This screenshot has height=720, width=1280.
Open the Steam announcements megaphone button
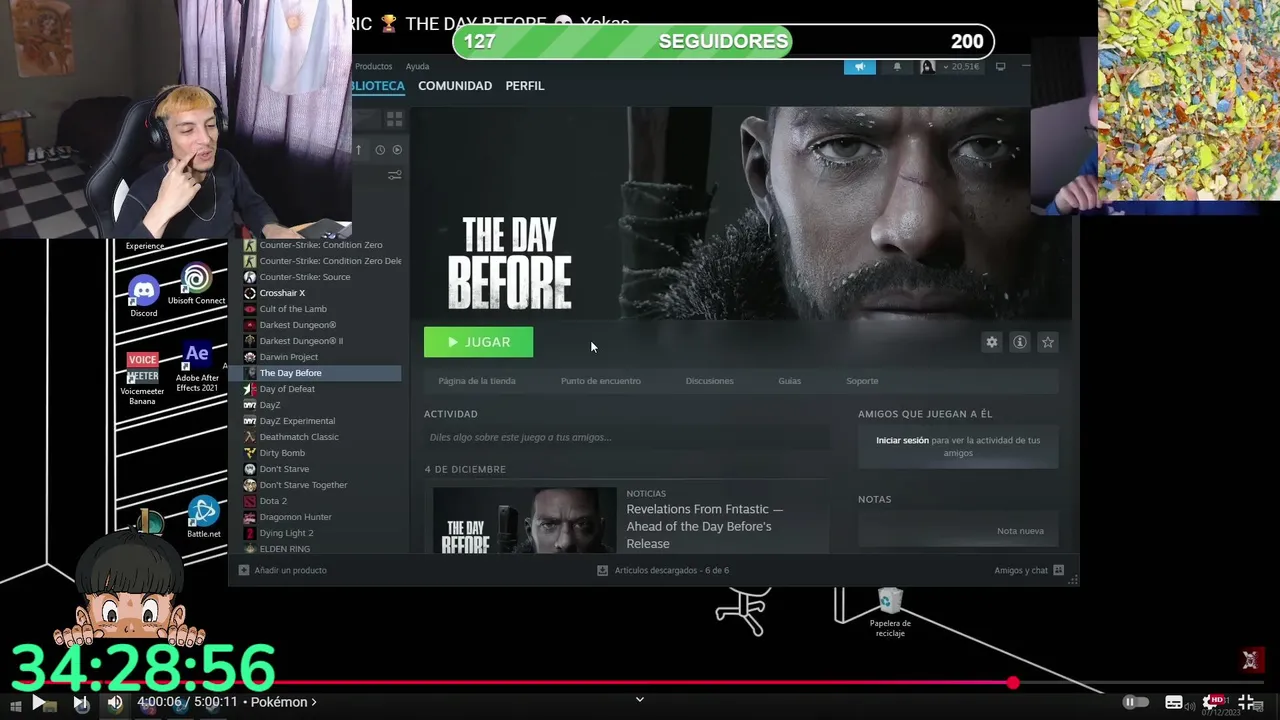click(x=860, y=67)
